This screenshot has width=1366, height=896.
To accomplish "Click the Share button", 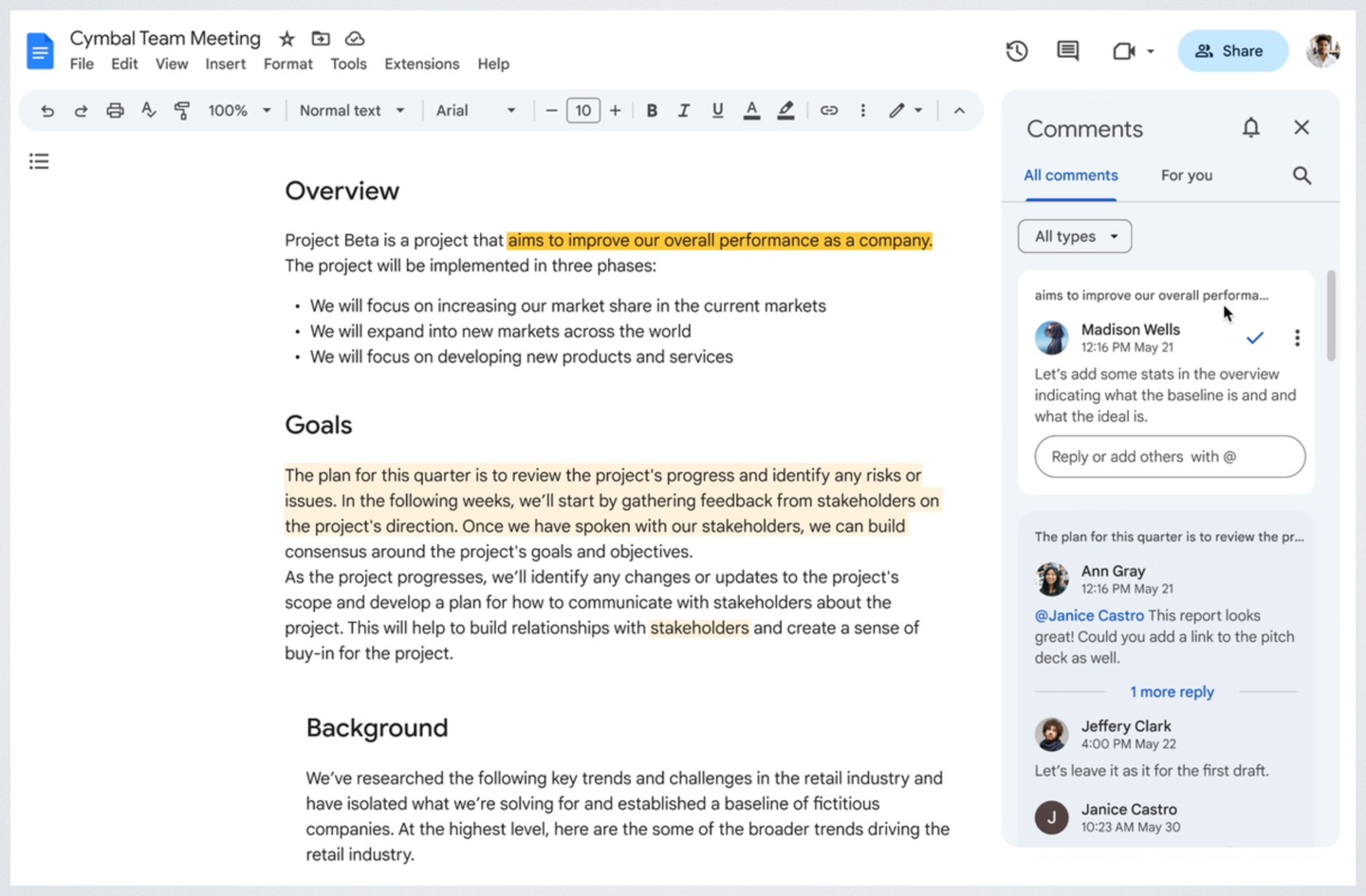I will tap(1232, 51).
